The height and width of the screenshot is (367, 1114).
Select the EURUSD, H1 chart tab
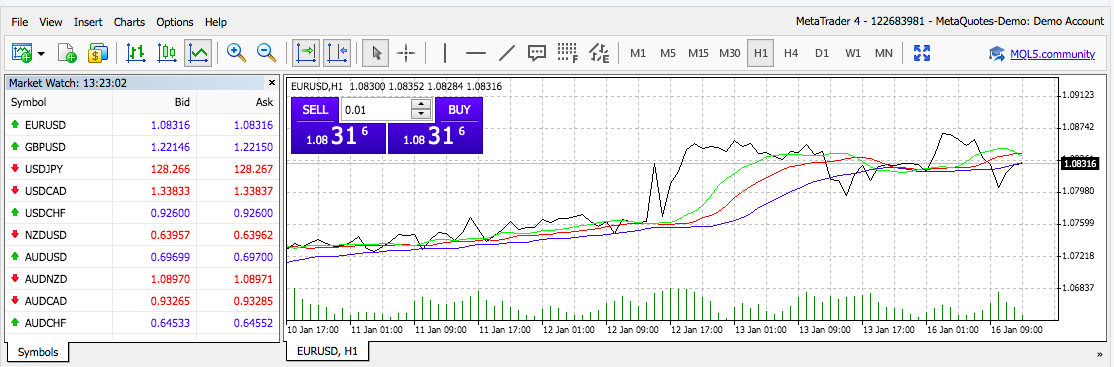pos(328,351)
